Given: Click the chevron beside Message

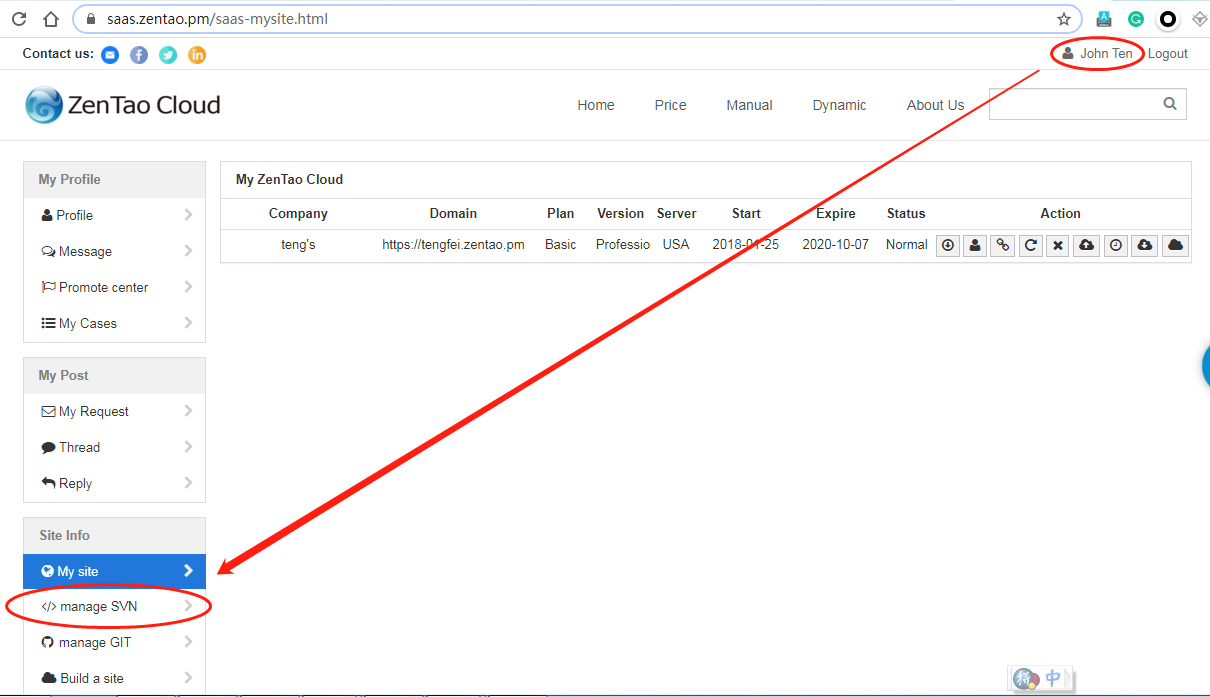Looking at the screenshot, I should 188,251.
